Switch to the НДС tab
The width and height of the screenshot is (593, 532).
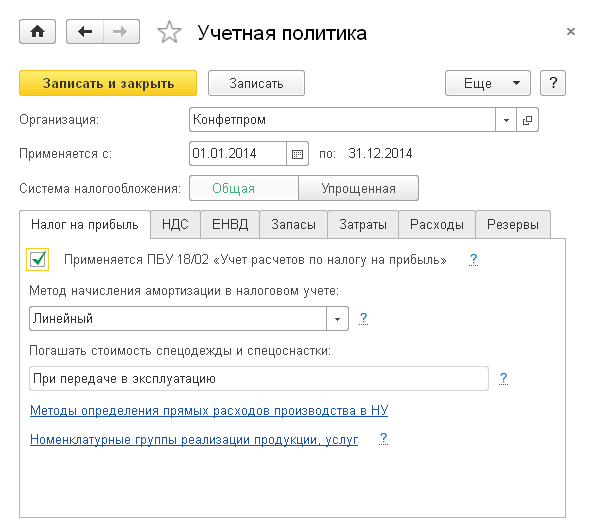pos(175,225)
